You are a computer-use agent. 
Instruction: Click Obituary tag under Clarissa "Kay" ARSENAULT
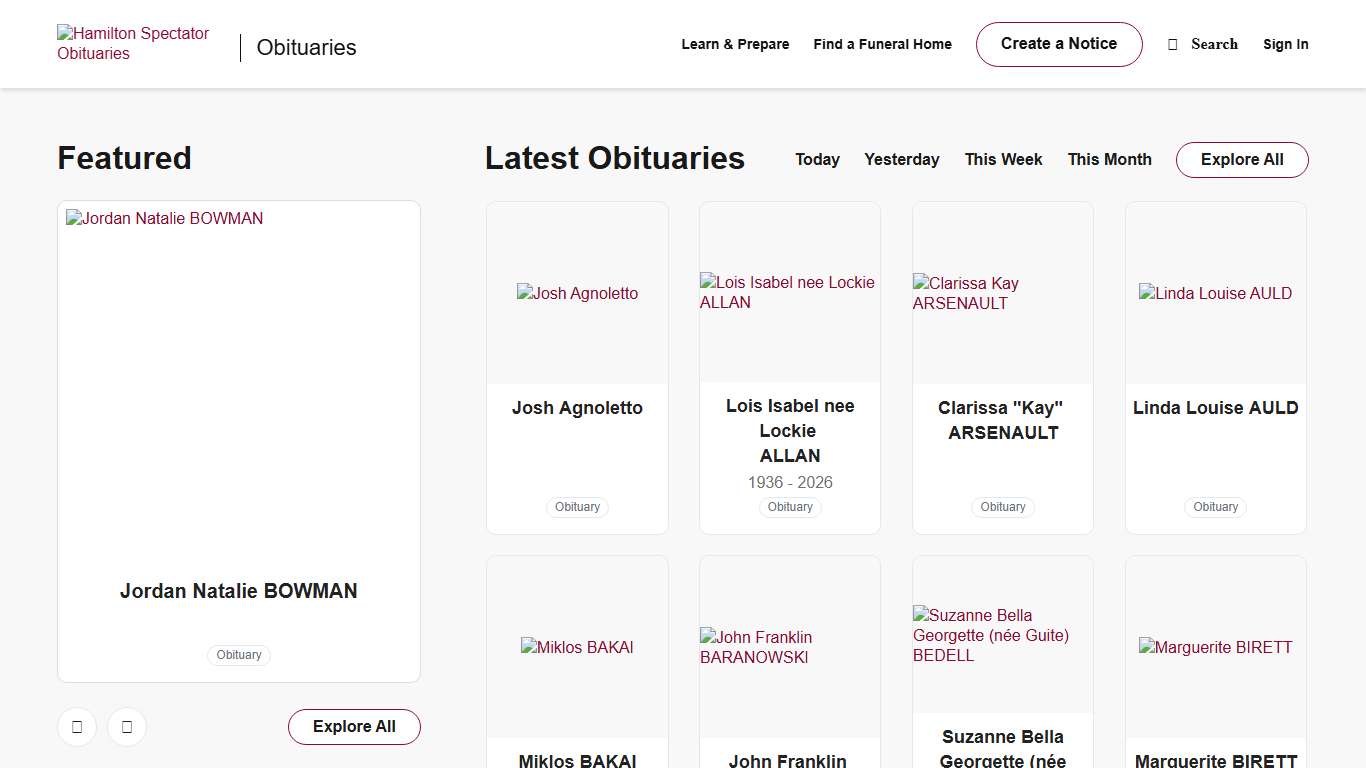click(x=1002, y=507)
